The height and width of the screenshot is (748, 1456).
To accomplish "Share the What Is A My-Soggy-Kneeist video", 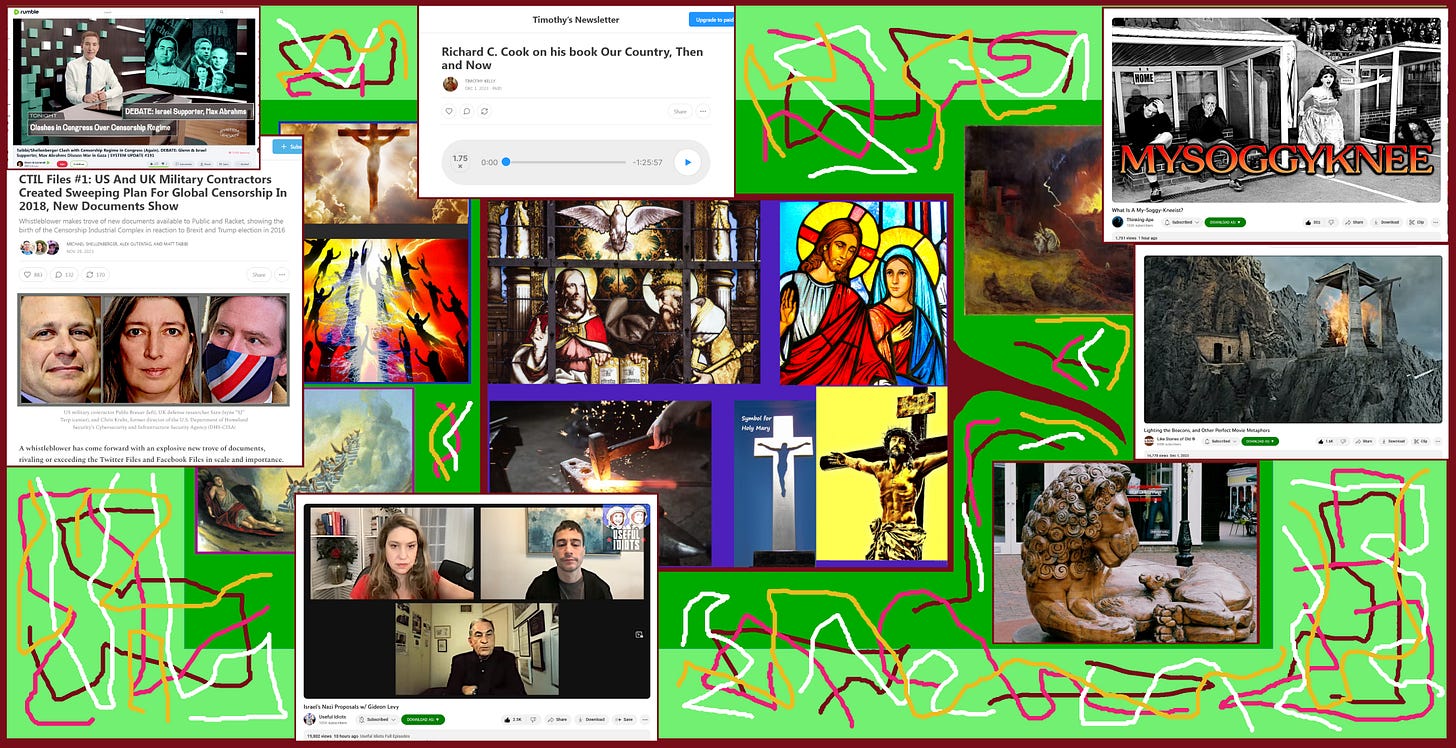I will tap(1353, 222).
